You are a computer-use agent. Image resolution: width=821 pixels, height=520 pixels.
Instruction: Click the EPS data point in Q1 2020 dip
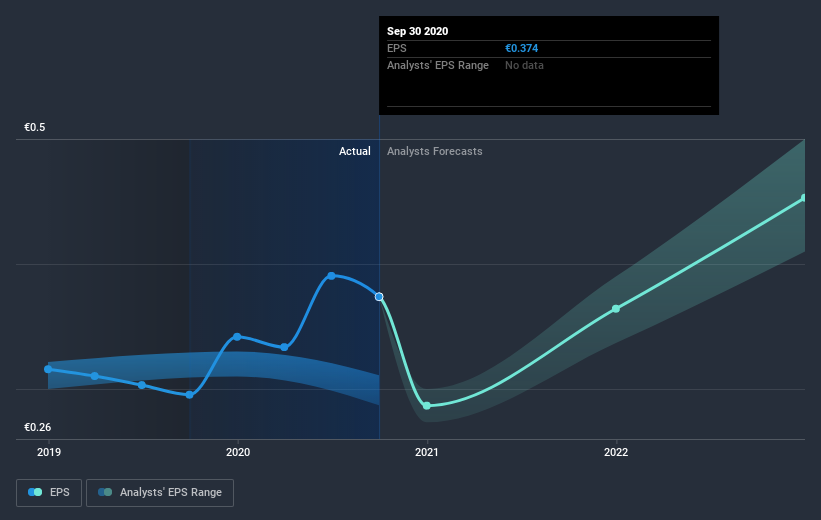[x=284, y=347]
